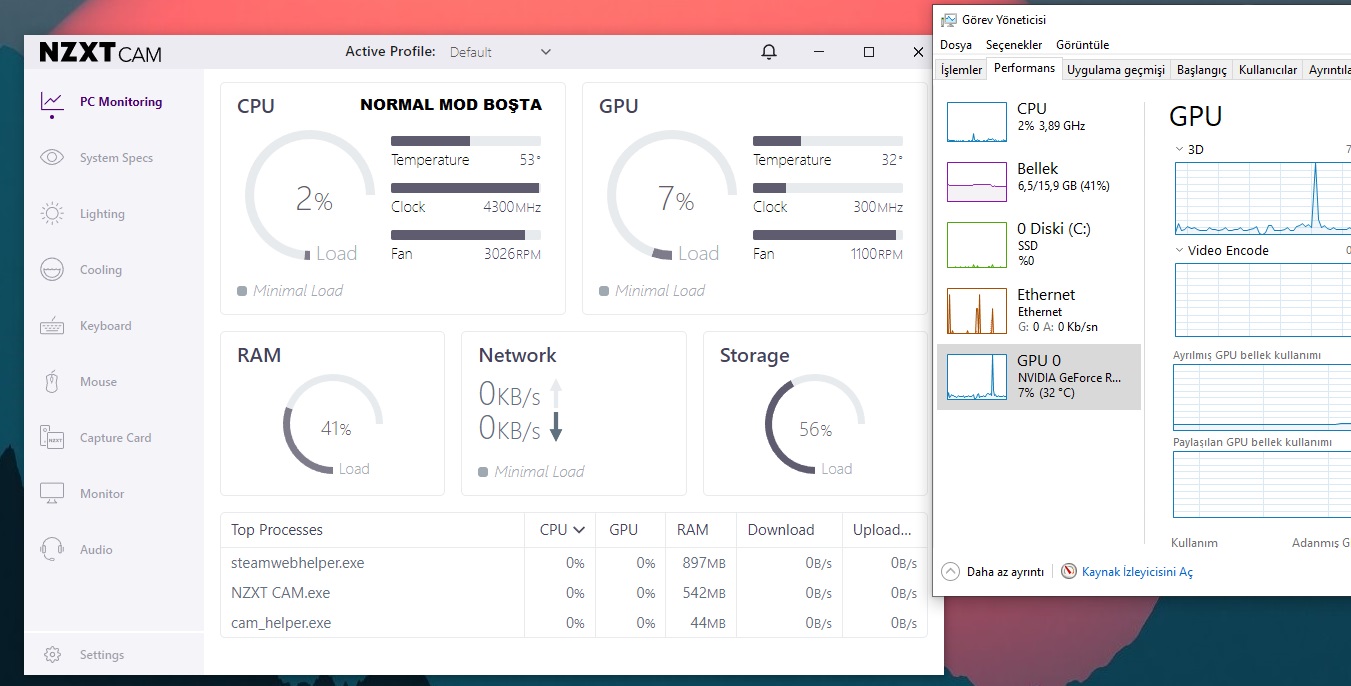The width and height of the screenshot is (1351, 686).
Task: Collapse the 3D graph chevron
Action: click(1179, 149)
